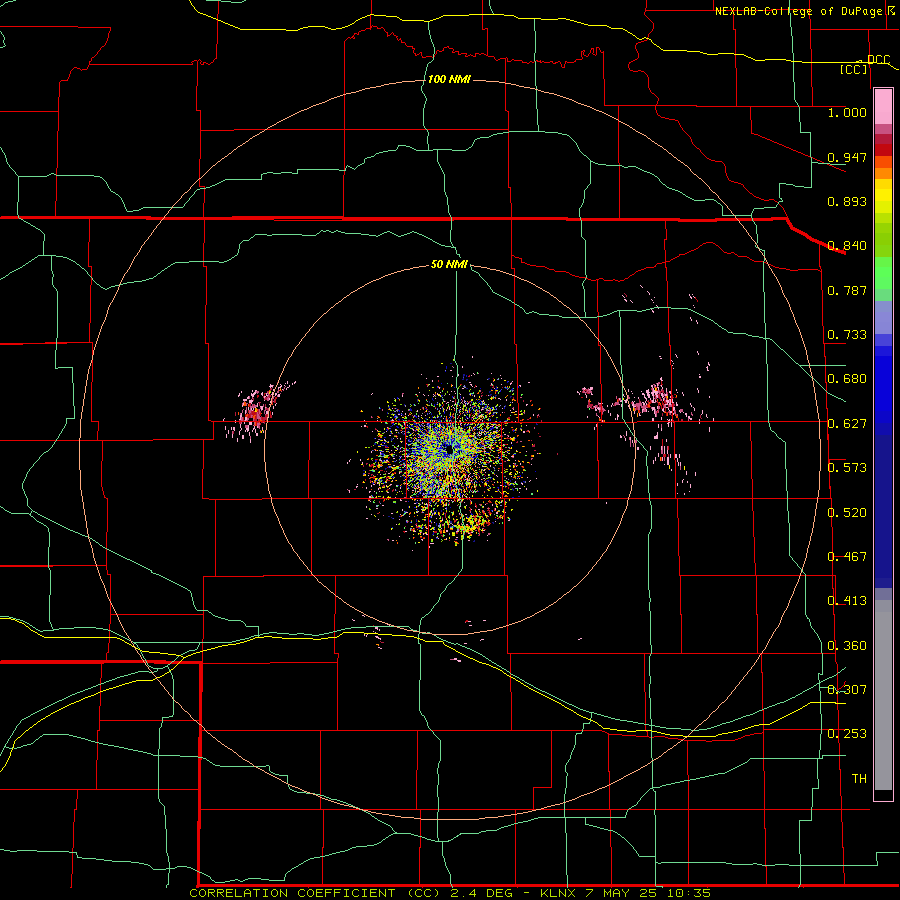Select the 0.413 legend value
This screenshot has width=900, height=900.
pyautogui.click(x=847, y=601)
